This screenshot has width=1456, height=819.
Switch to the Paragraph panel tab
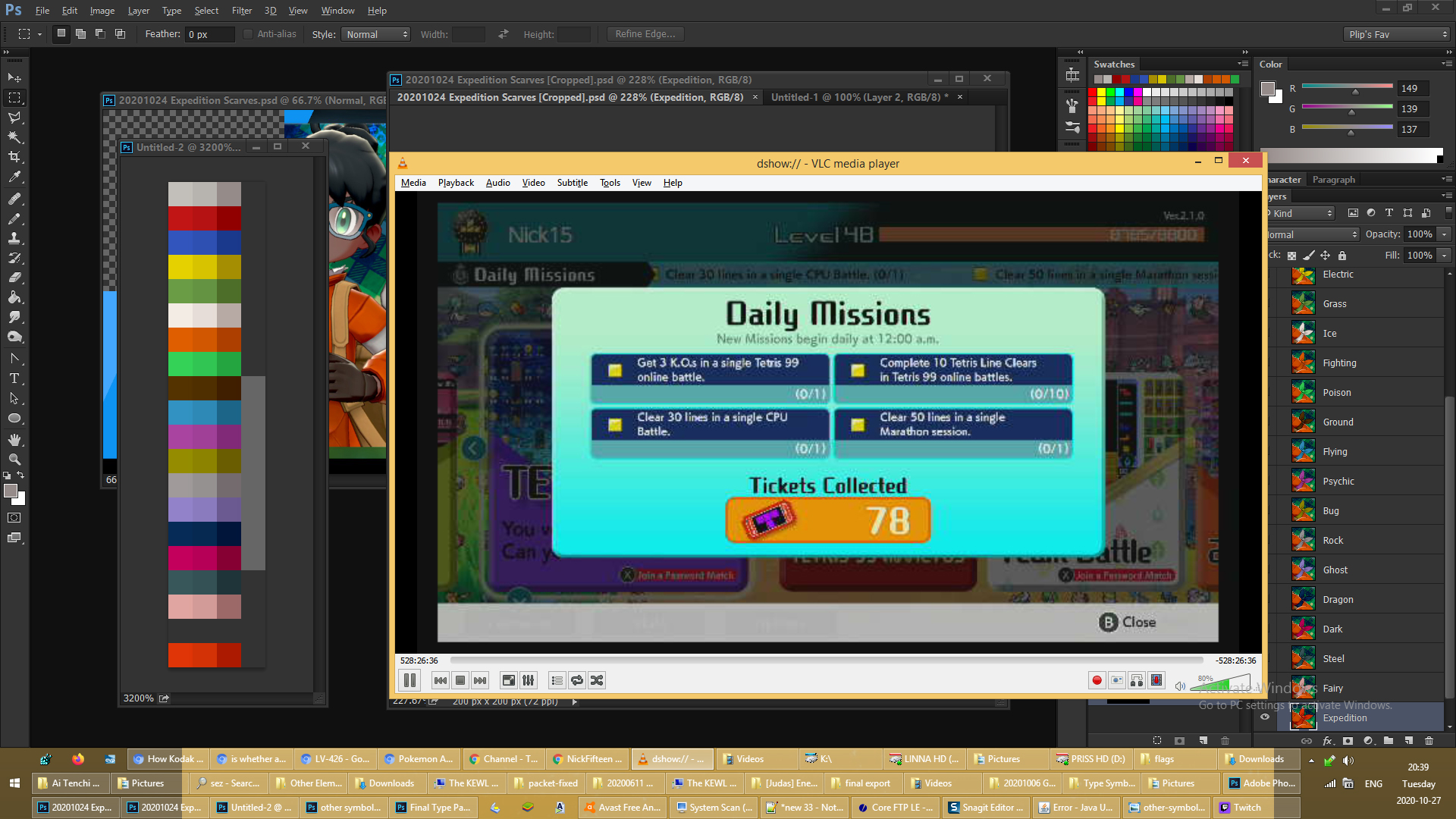coord(1334,180)
